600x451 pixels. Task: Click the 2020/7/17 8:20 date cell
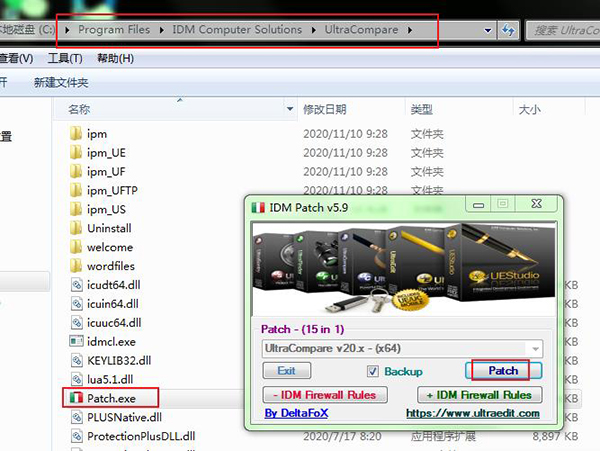(x=342, y=436)
